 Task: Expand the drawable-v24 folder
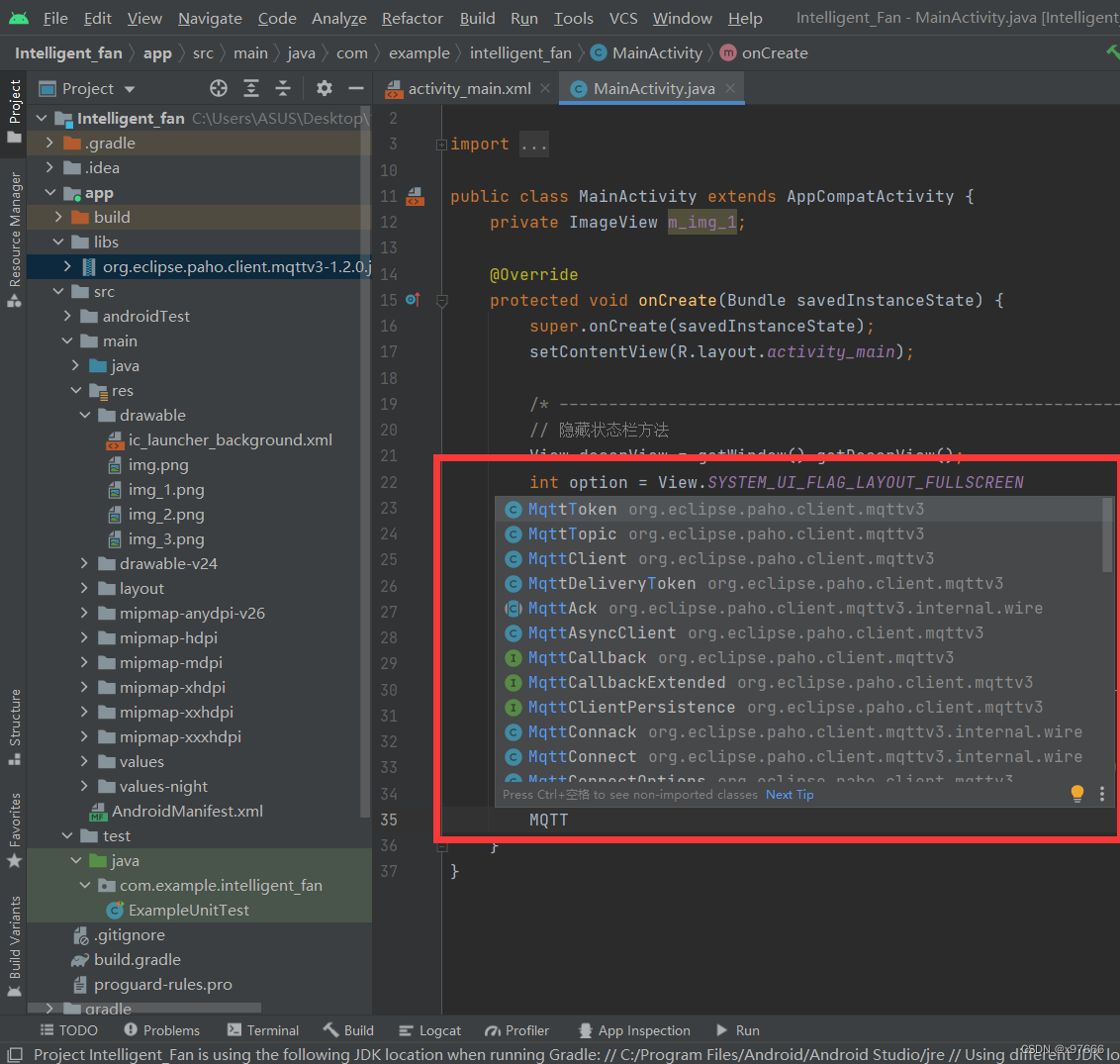[x=84, y=564]
